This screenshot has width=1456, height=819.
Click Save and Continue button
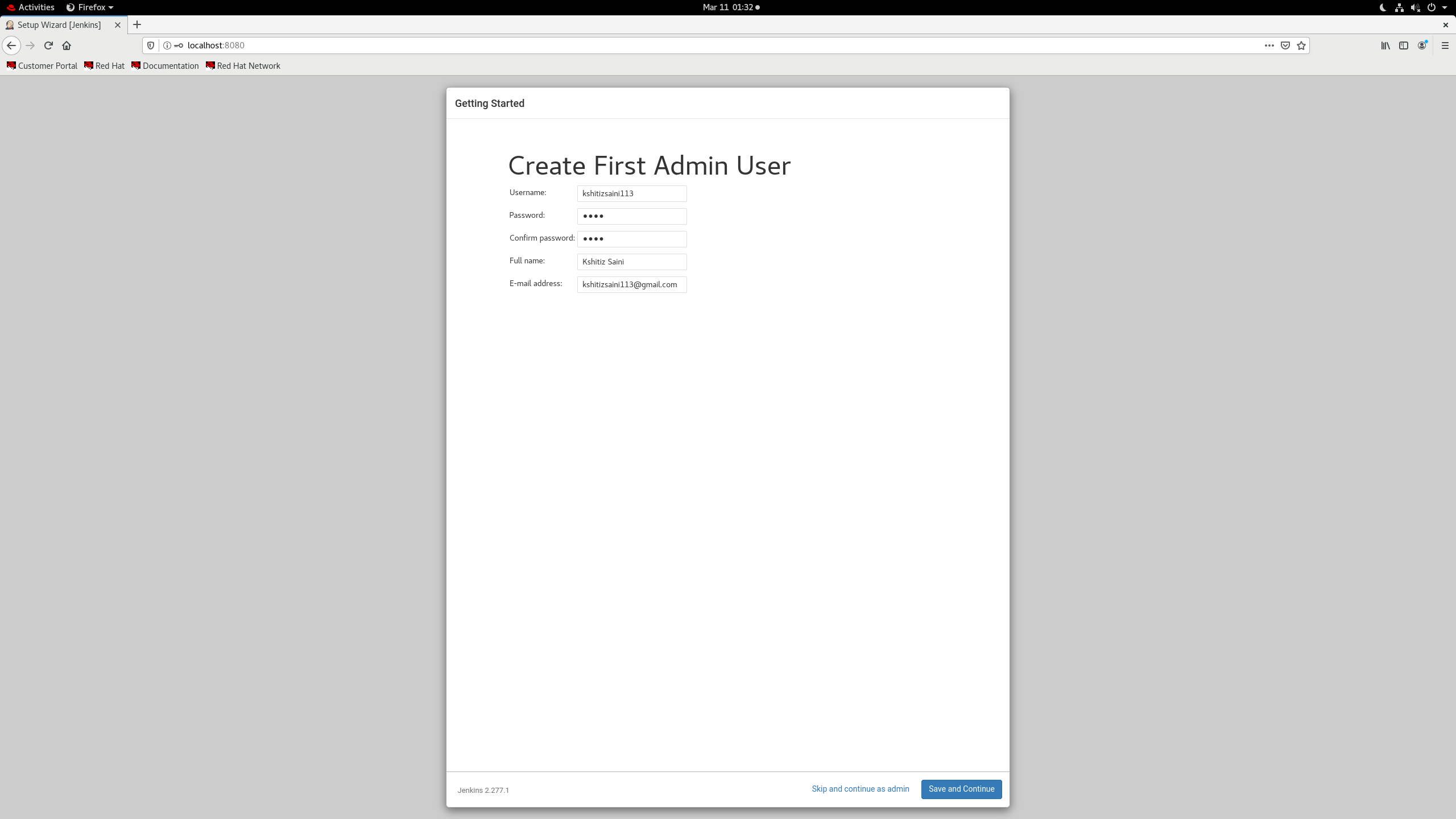tap(961, 789)
